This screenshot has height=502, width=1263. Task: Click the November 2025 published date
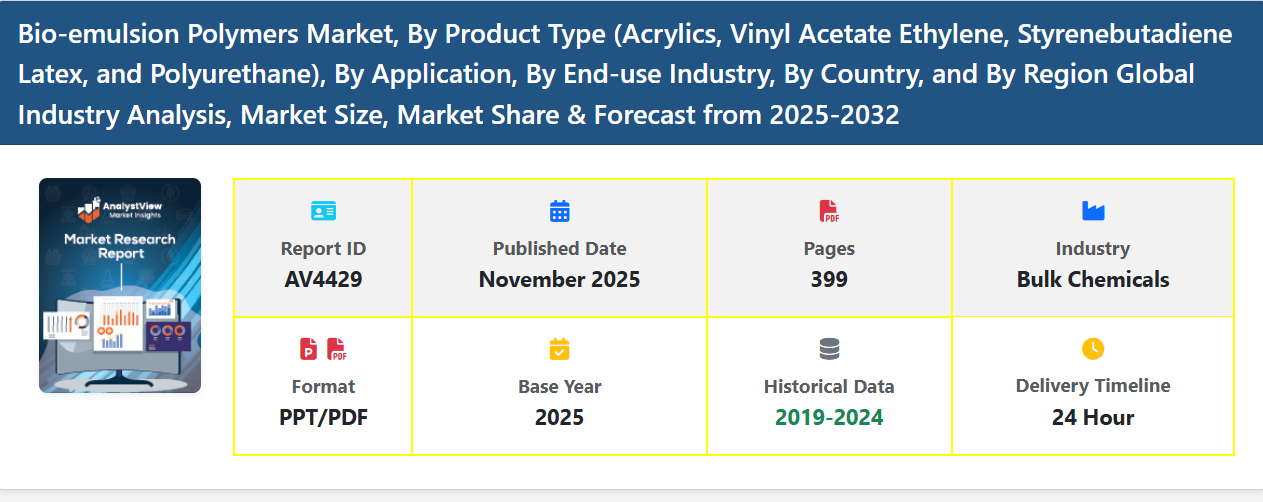point(559,280)
